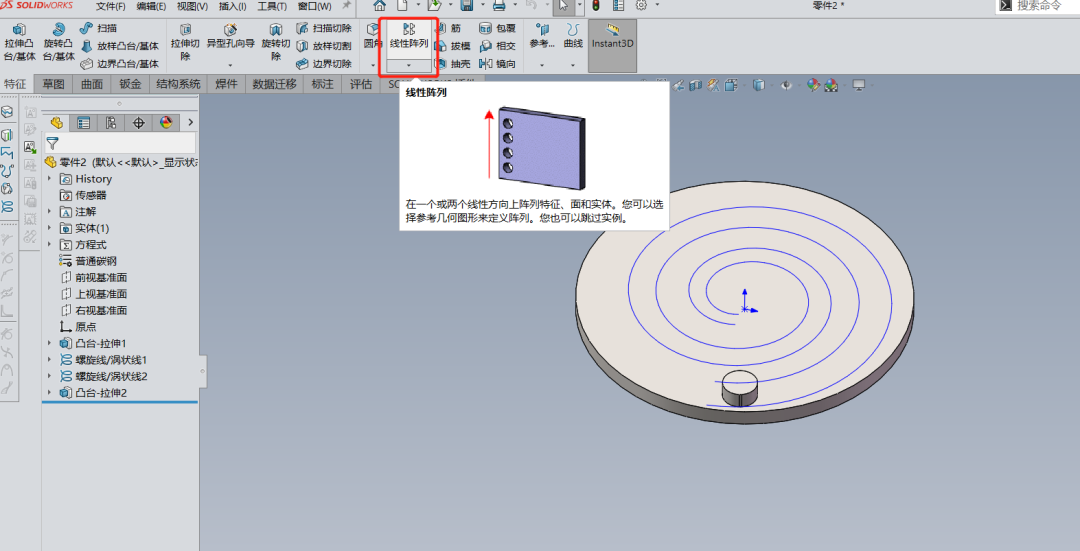Click the New document icon

pyautogui.click(x=404, y=6)
